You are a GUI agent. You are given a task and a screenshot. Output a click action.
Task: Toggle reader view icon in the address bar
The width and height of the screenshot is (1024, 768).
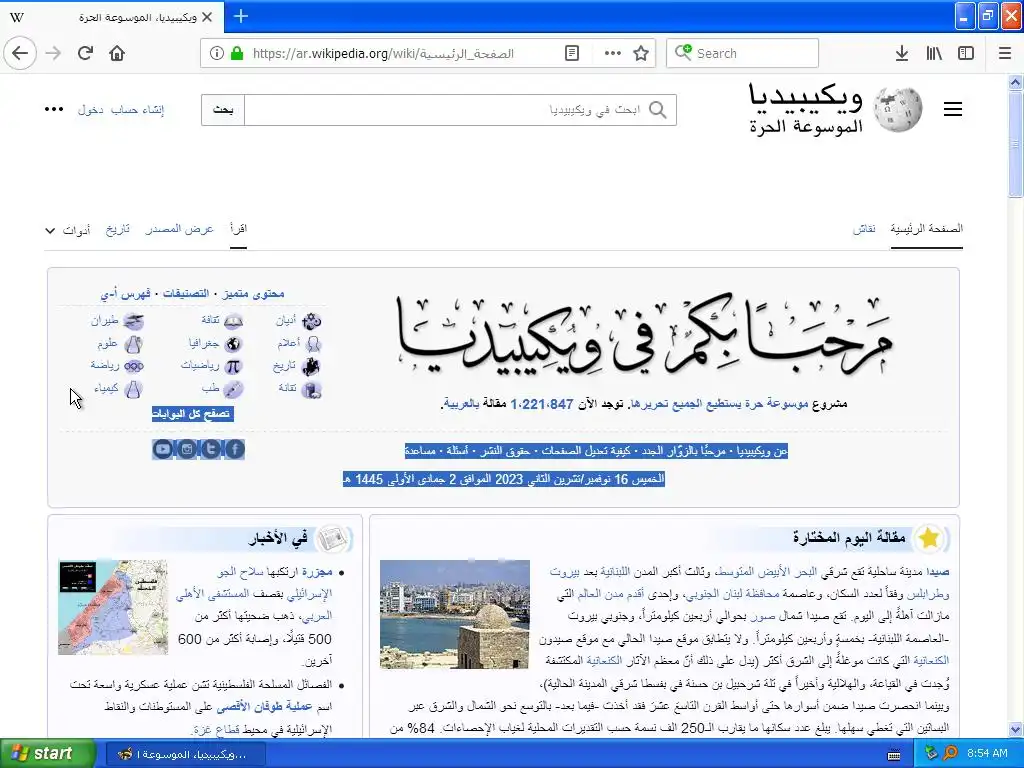[571, 53]
